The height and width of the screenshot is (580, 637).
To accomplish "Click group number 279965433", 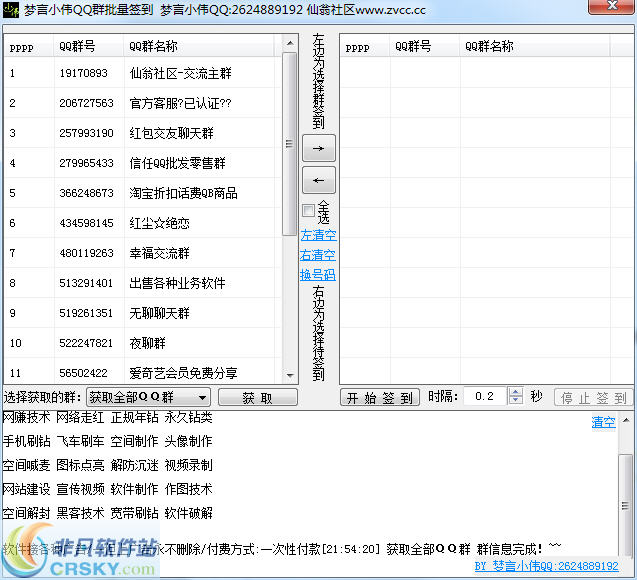I will [86, 163].
